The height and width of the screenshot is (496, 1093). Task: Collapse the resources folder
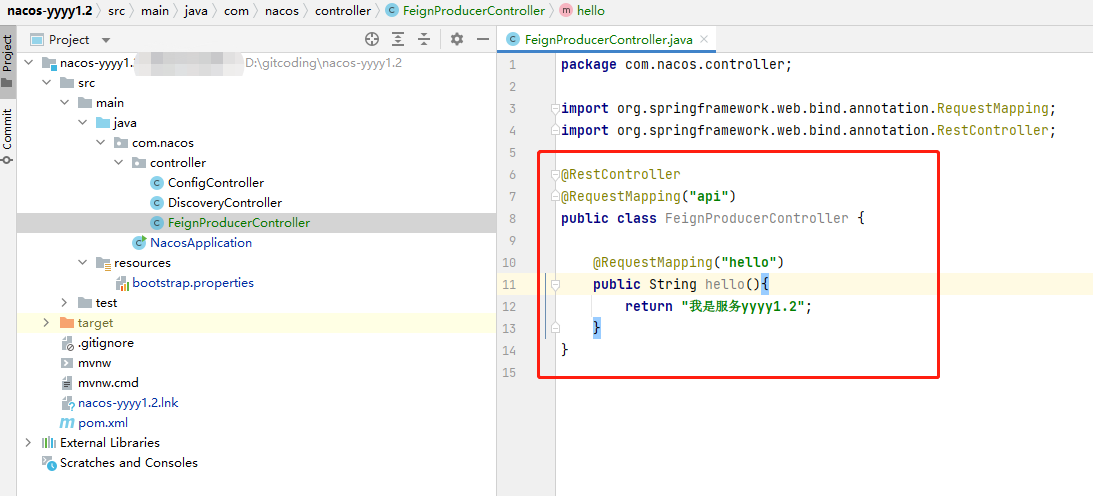pyautogui.click(x=83, y=263)
